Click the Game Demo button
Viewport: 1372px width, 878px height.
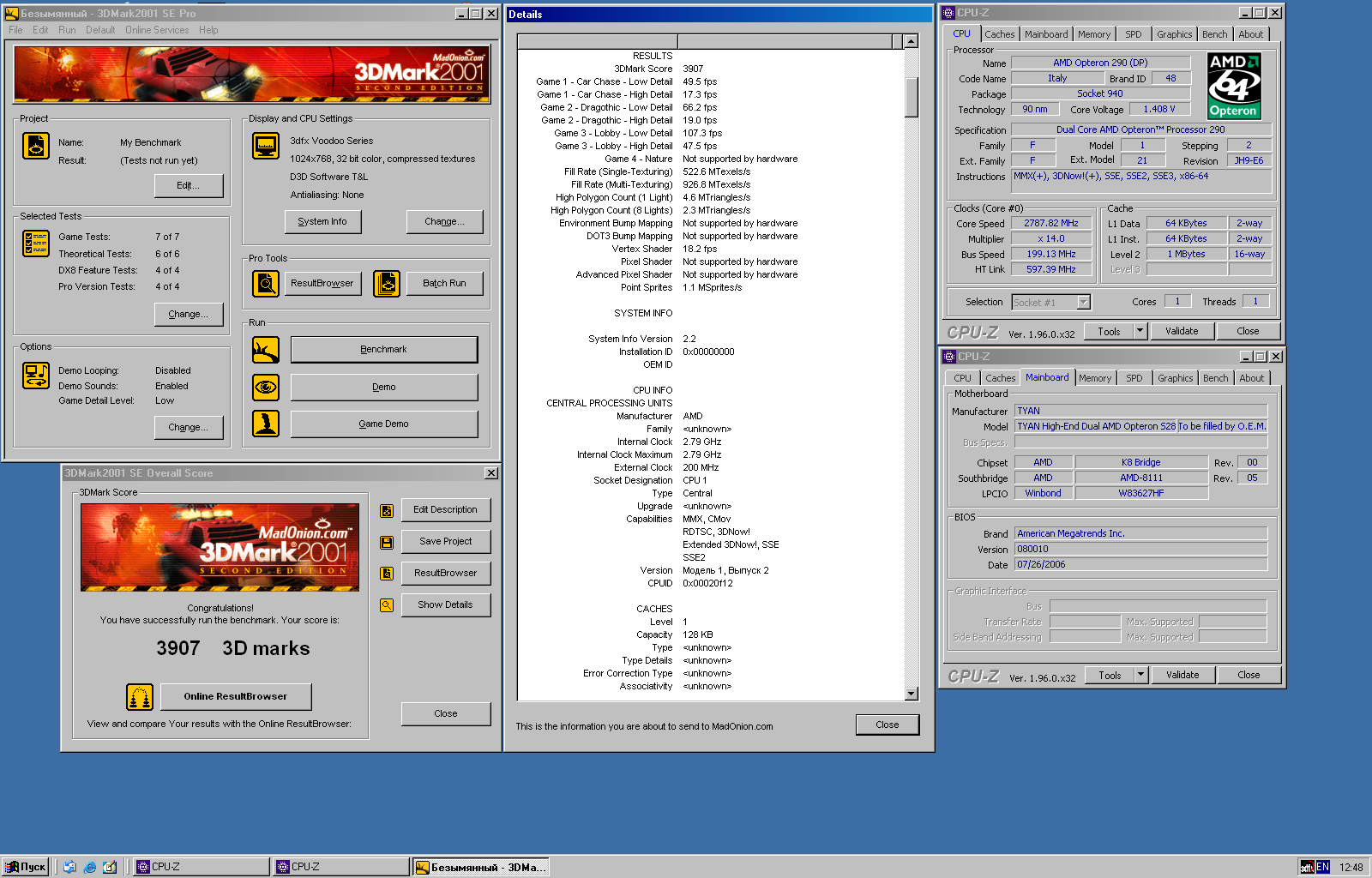(x=384, y=424)
